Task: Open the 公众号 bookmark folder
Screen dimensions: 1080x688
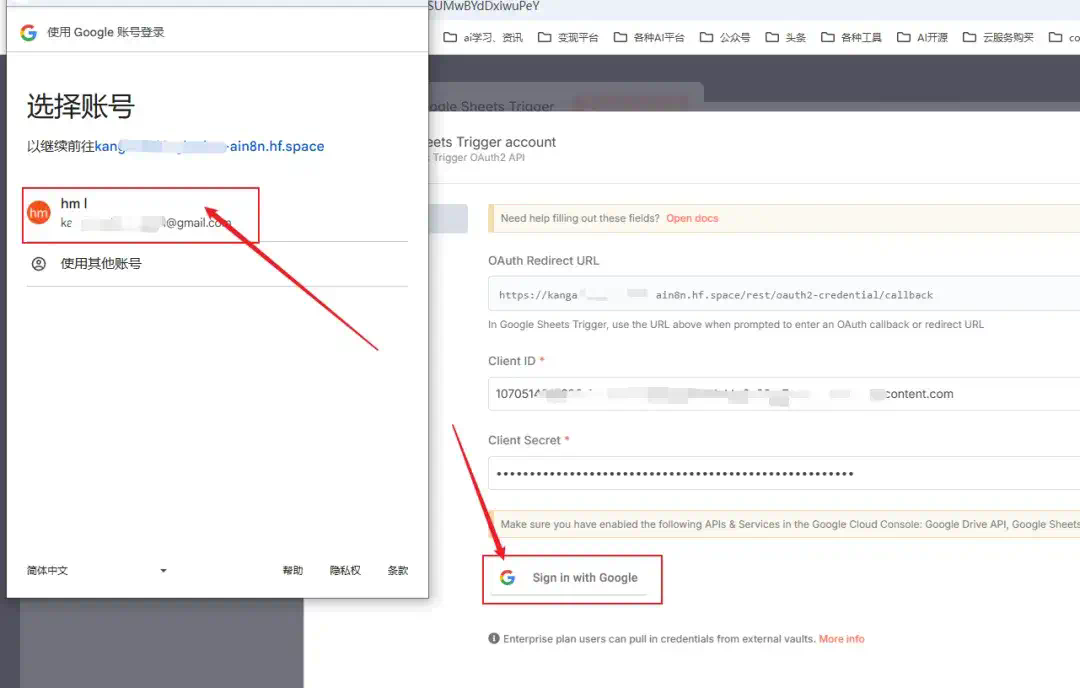Action: click(725, 37)
